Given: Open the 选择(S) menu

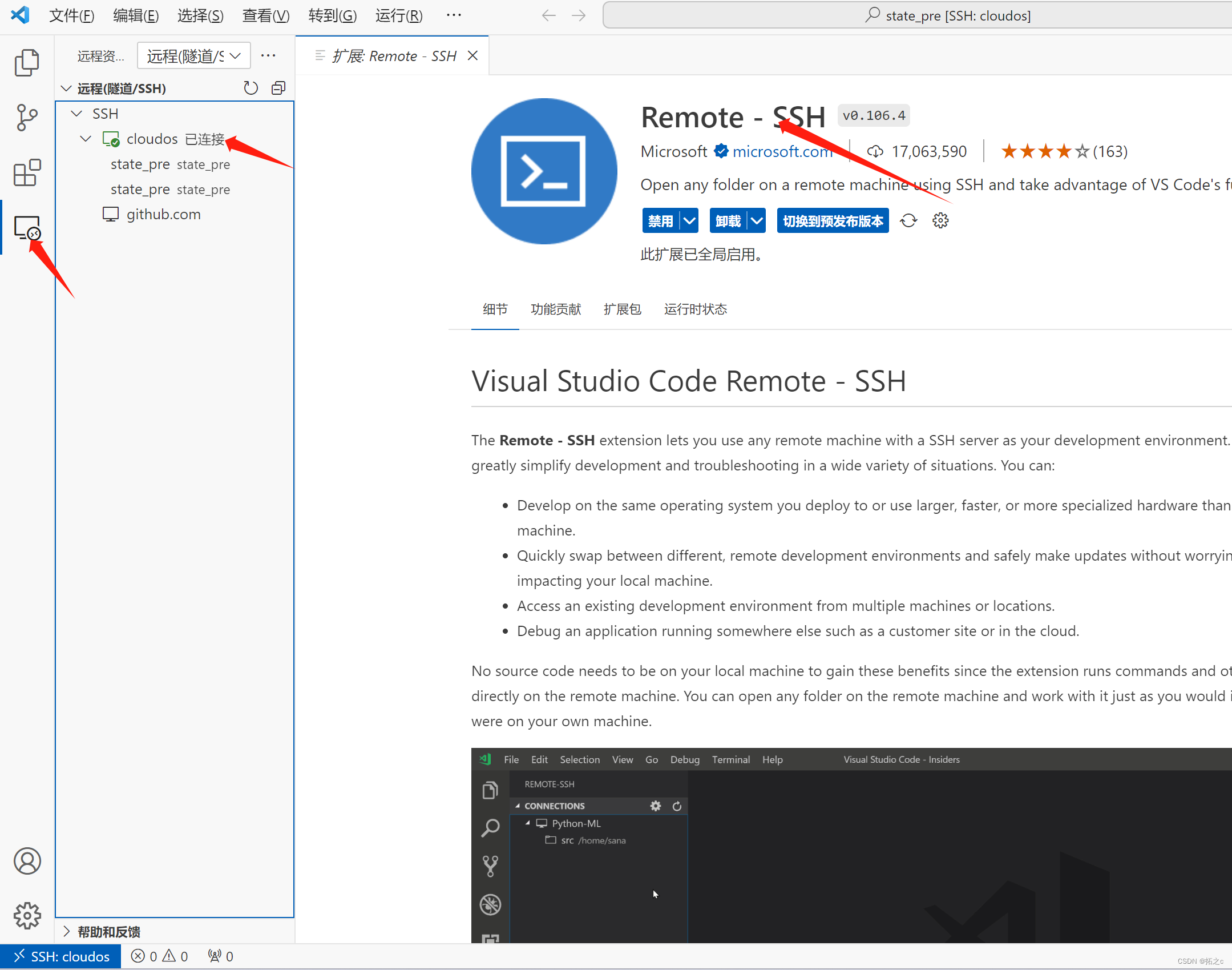Looking at the screenshot, I should [200, 15].
